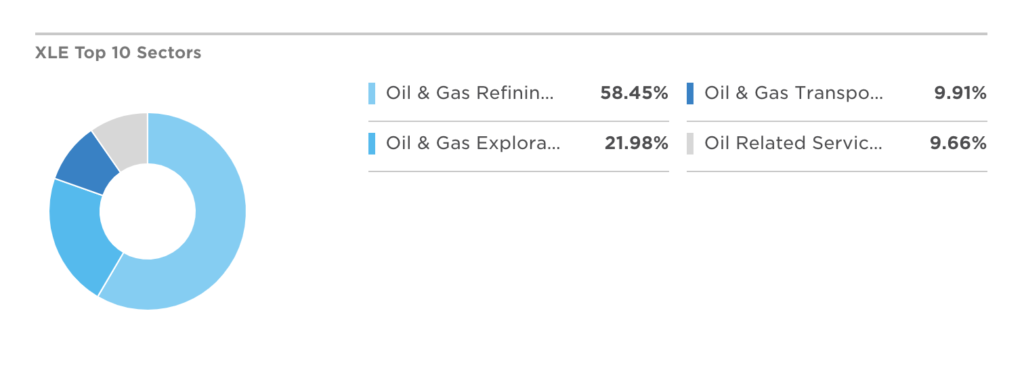Screen dimensions: 1024x370
Task: Click the 58.45% value
Action: click(634, 93)
